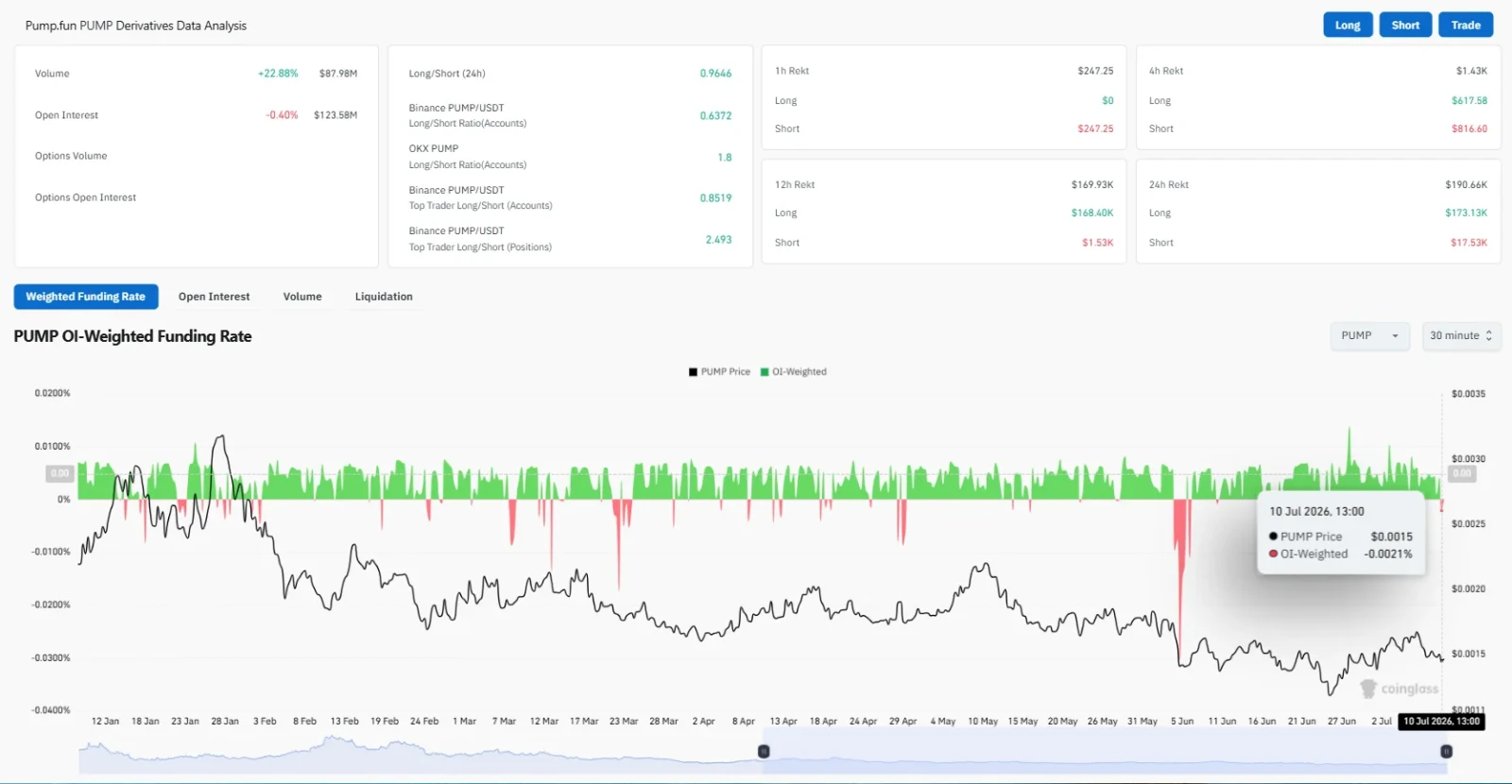Viewport: 1512px width, 784px height.
Task: Click the 0.0200% left axis label
Action: (x=53, y=393)
